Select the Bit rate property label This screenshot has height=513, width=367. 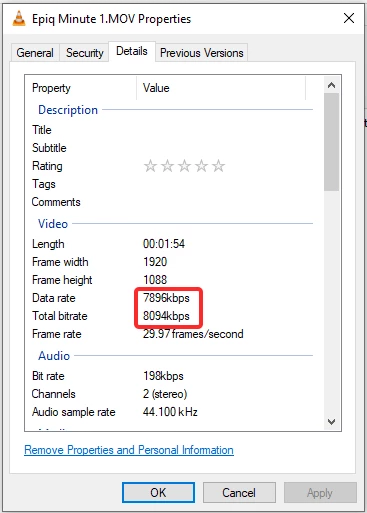tap(48, 376)
